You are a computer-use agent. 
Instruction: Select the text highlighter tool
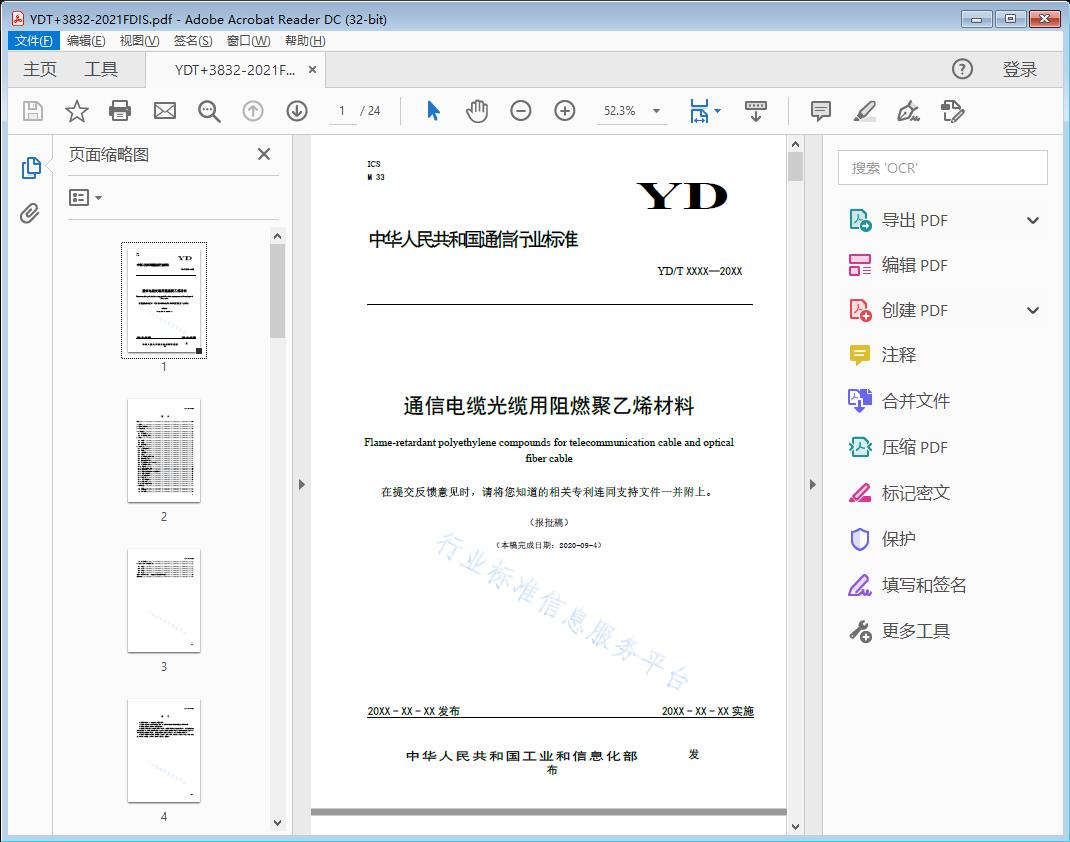pos(866,111)
